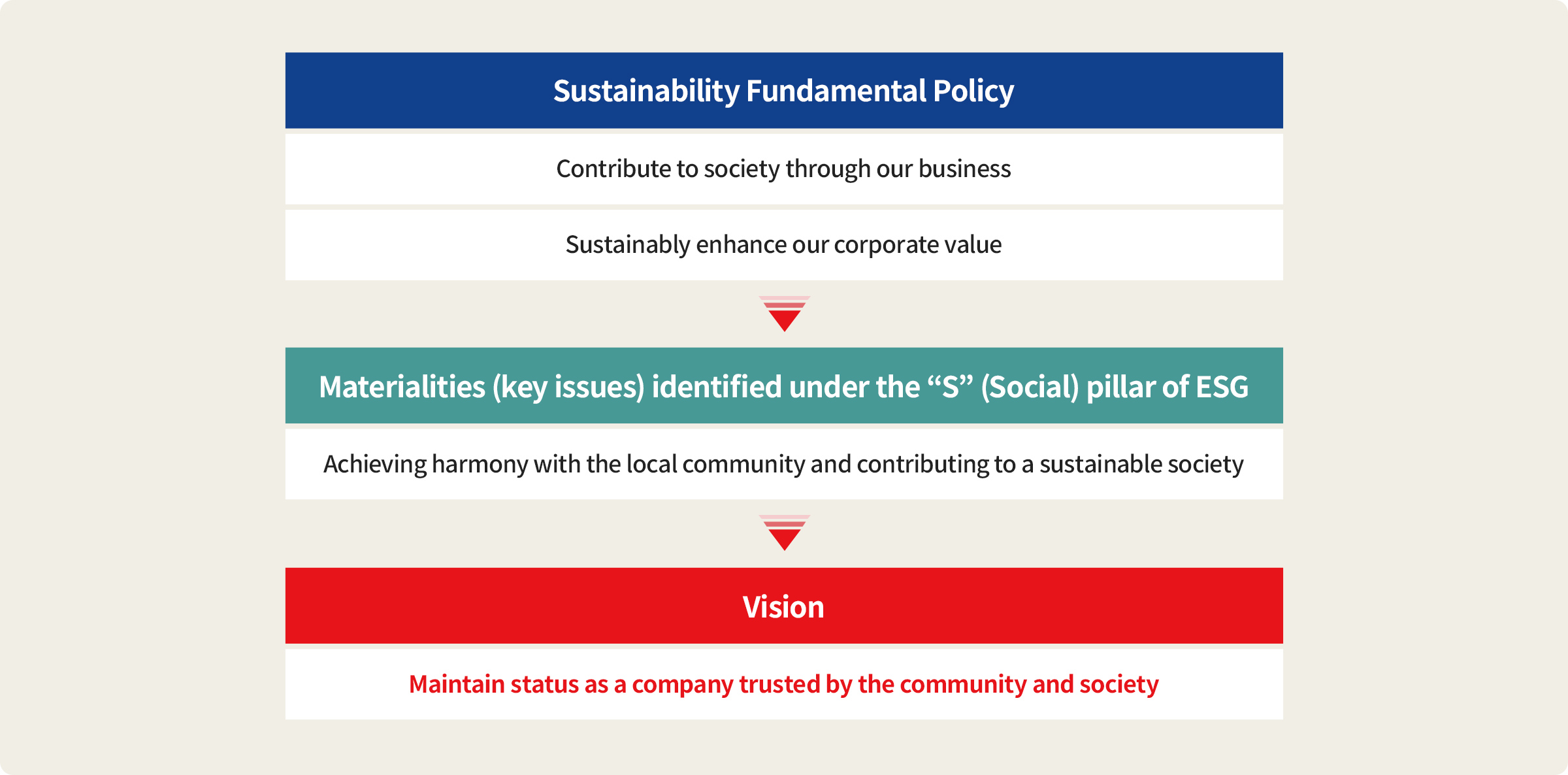This screenshot has width=1568, height=775.
Task: Click the "Contribute to society through our business" box
Action: [783, 169]
